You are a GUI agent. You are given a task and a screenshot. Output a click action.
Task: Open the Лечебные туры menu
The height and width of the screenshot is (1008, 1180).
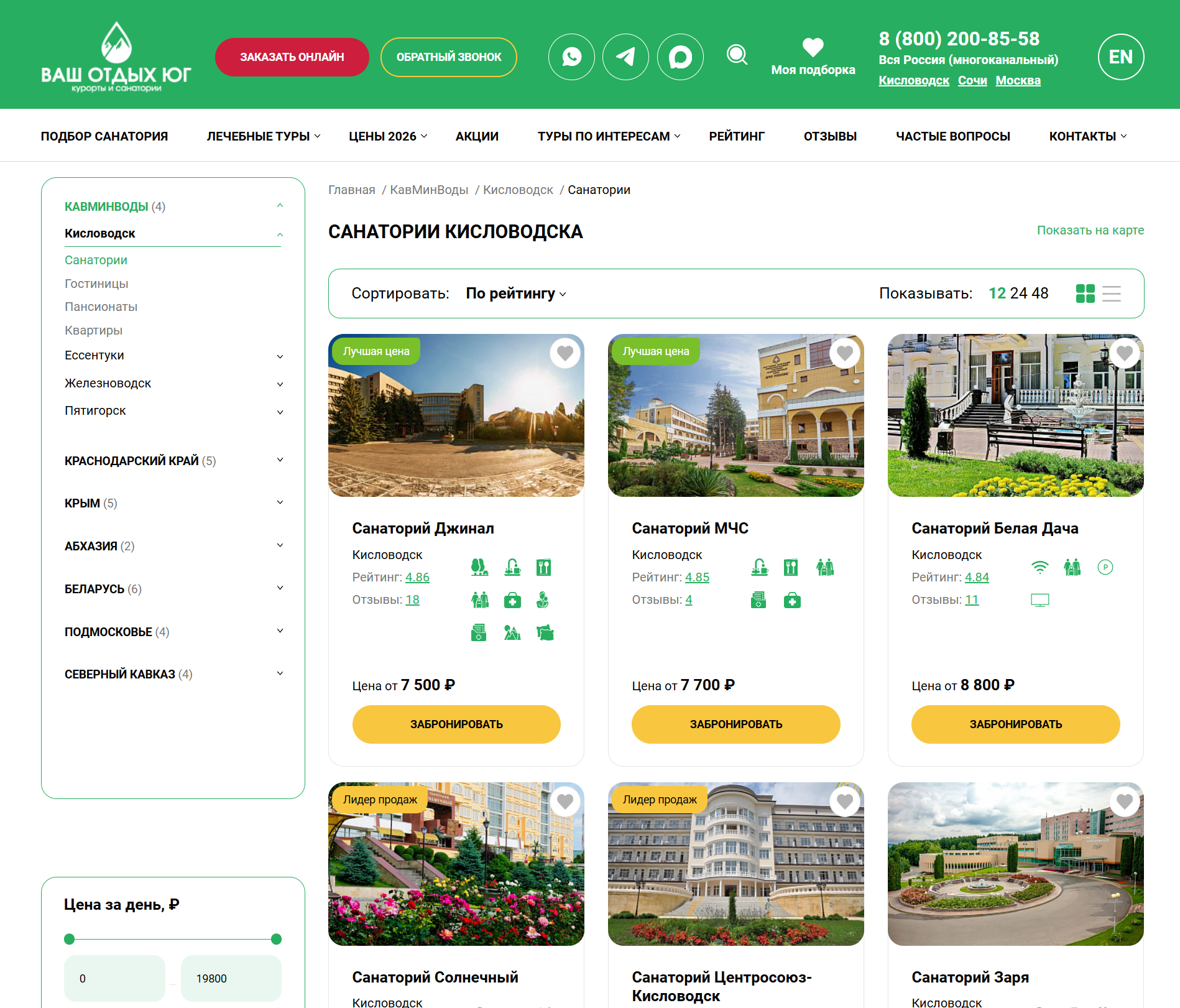click(x=263, y=136)
